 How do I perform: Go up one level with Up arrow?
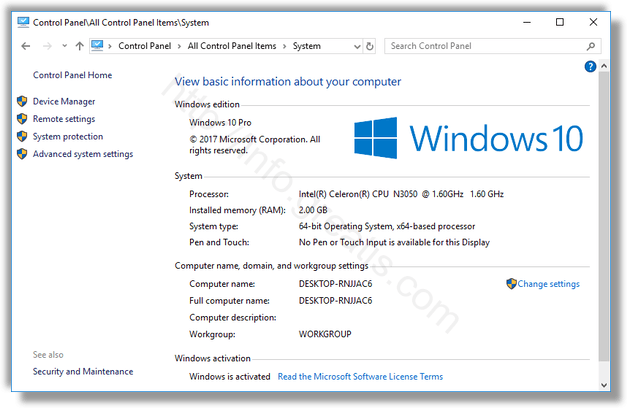(x=80, y=46)
